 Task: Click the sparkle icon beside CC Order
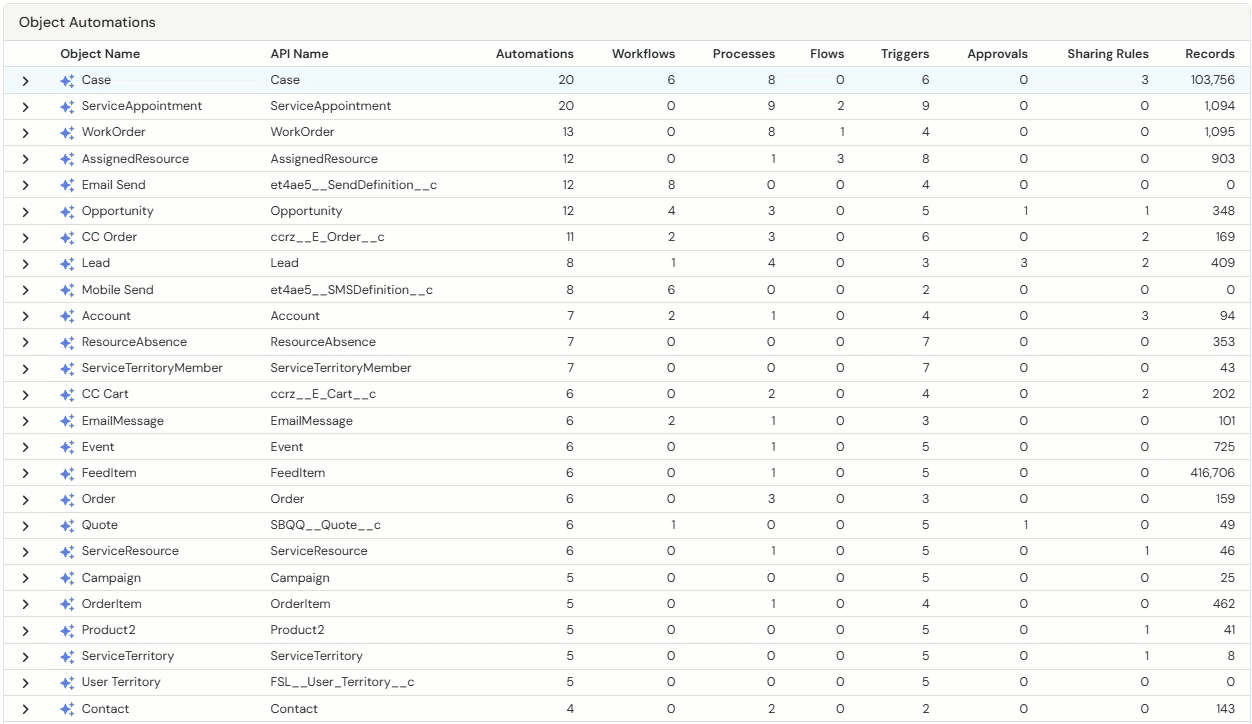coord(67,237)
